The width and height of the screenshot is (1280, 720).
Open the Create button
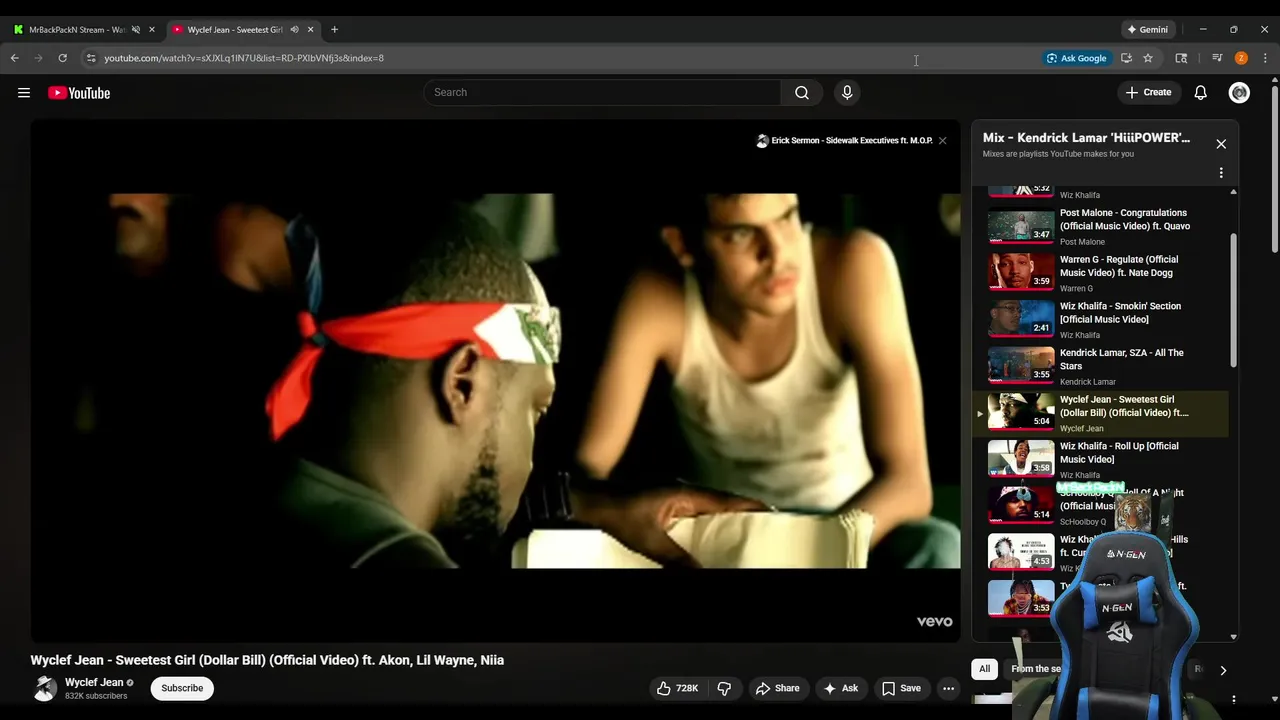coord(1148,93)
